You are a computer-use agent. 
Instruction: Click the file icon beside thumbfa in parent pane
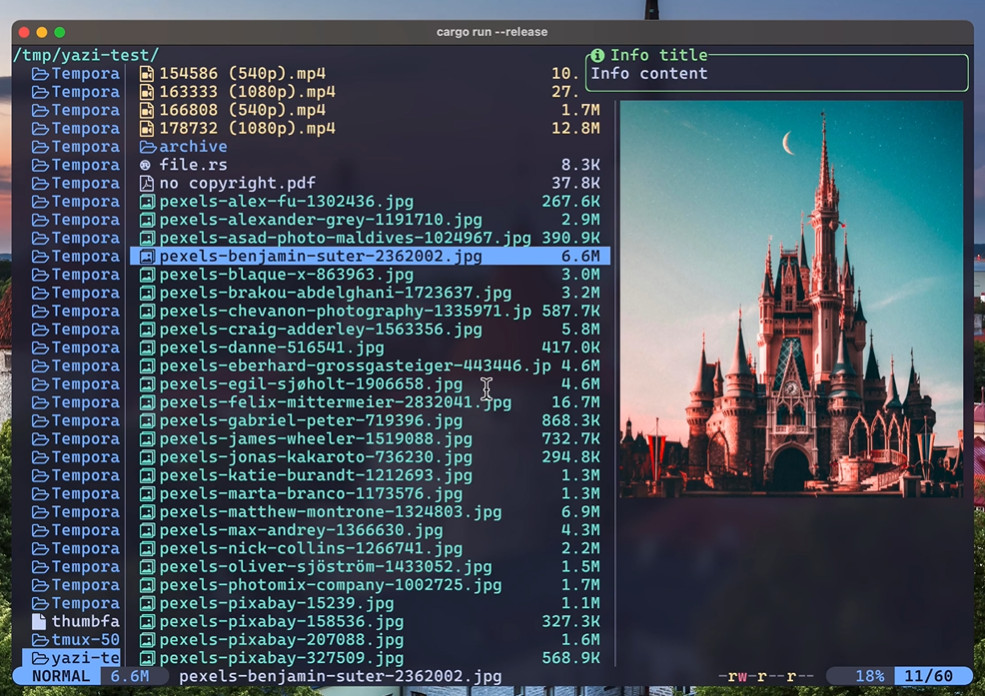click(39, 621)
